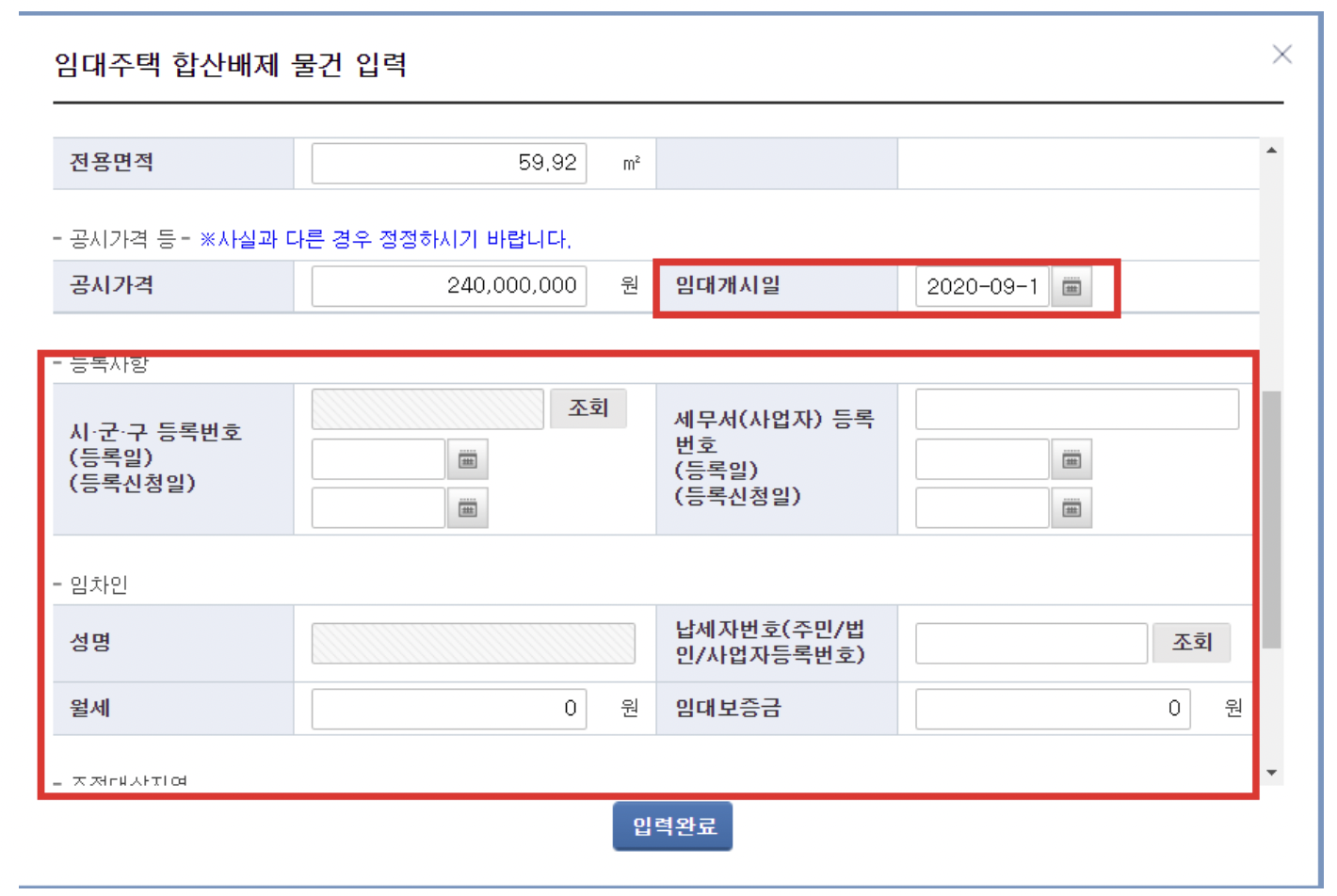Close the 임대주택 합산배제 dialog
Image resolution: width=1337 pixels, height=896 pixels.
(1282, 54)
